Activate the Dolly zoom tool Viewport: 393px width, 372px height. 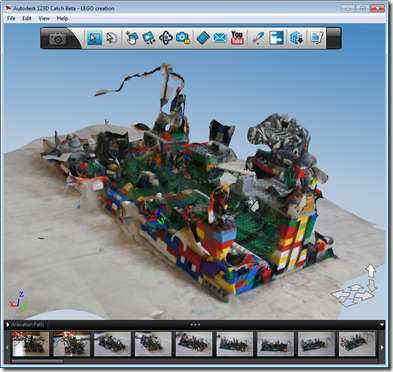[148, 38]
